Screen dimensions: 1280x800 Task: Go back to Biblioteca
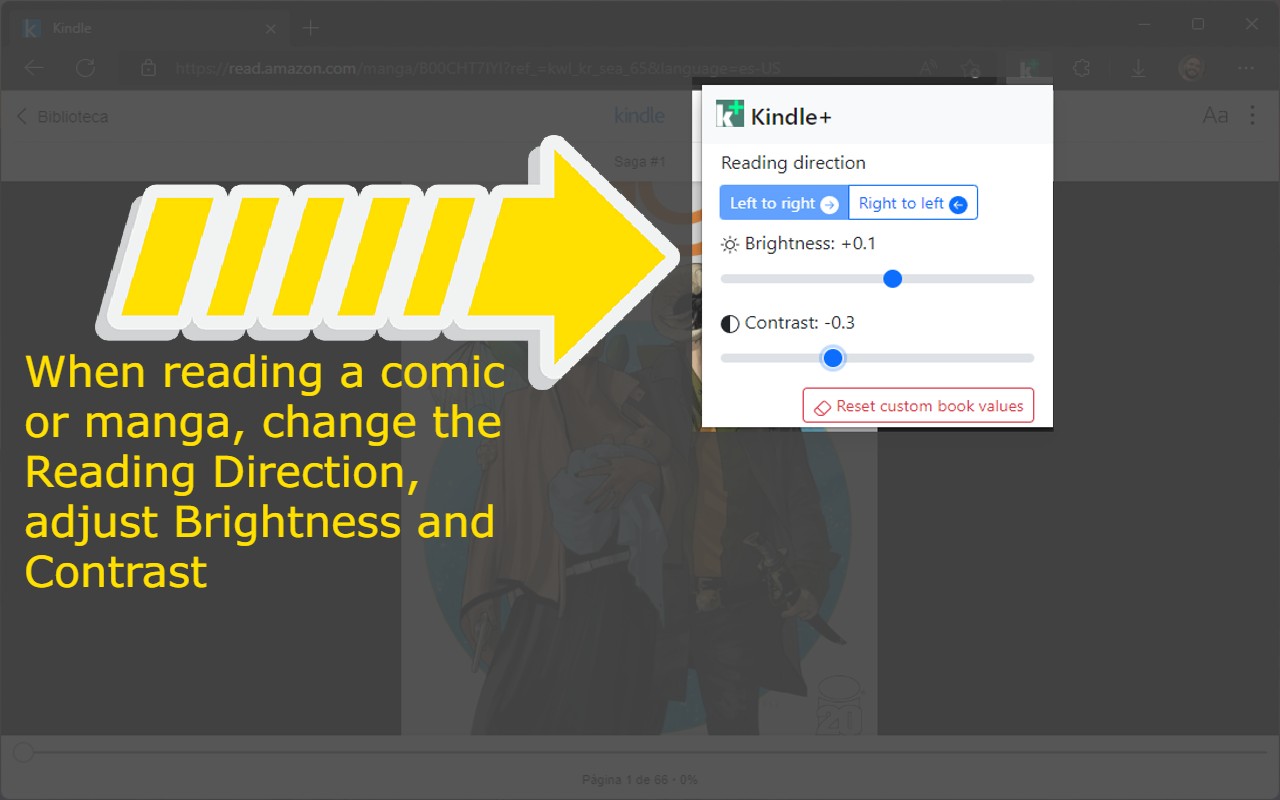coord(62,116)
